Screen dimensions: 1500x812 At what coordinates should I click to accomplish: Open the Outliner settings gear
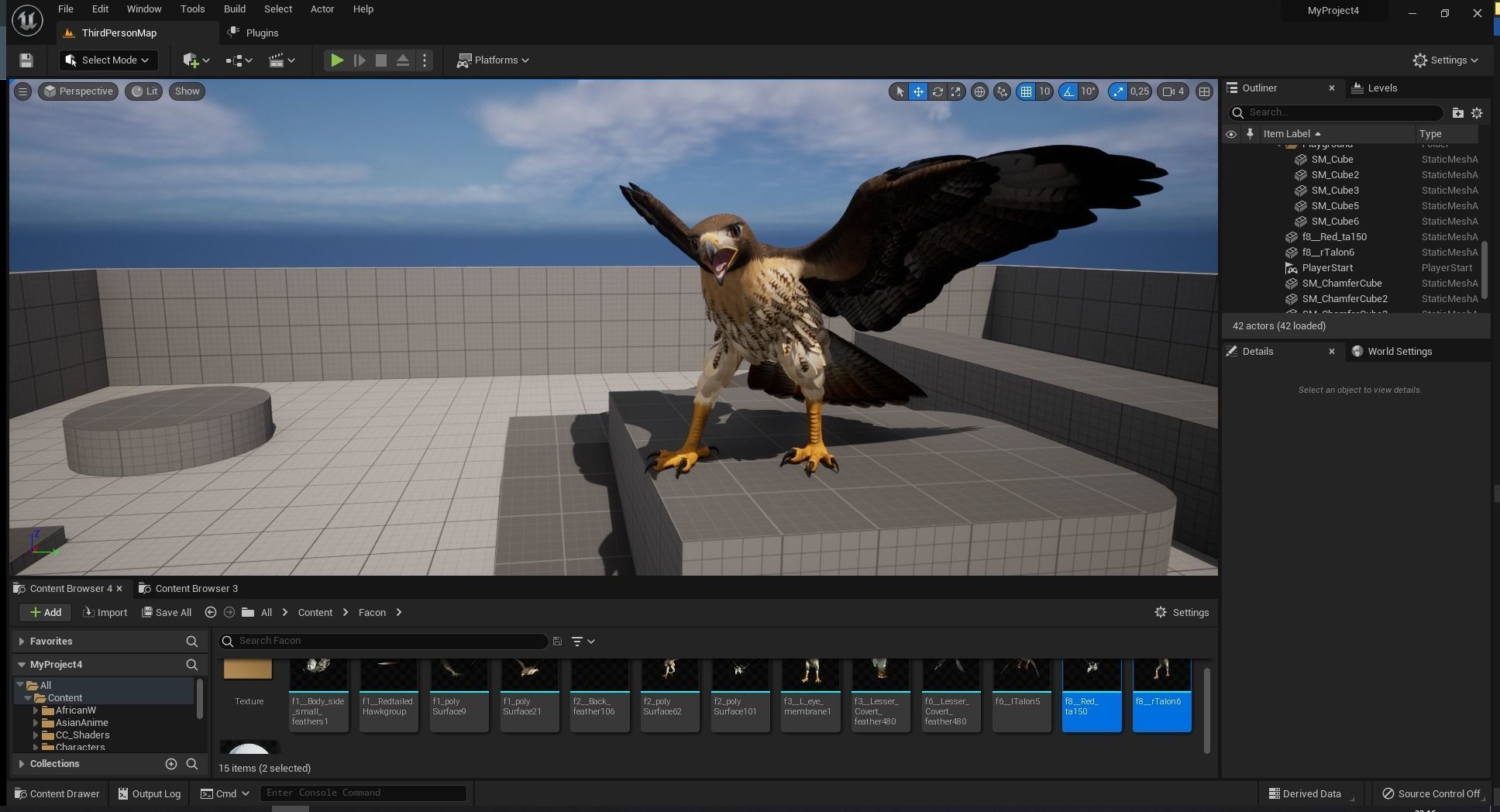click(x=1477, y=113)
